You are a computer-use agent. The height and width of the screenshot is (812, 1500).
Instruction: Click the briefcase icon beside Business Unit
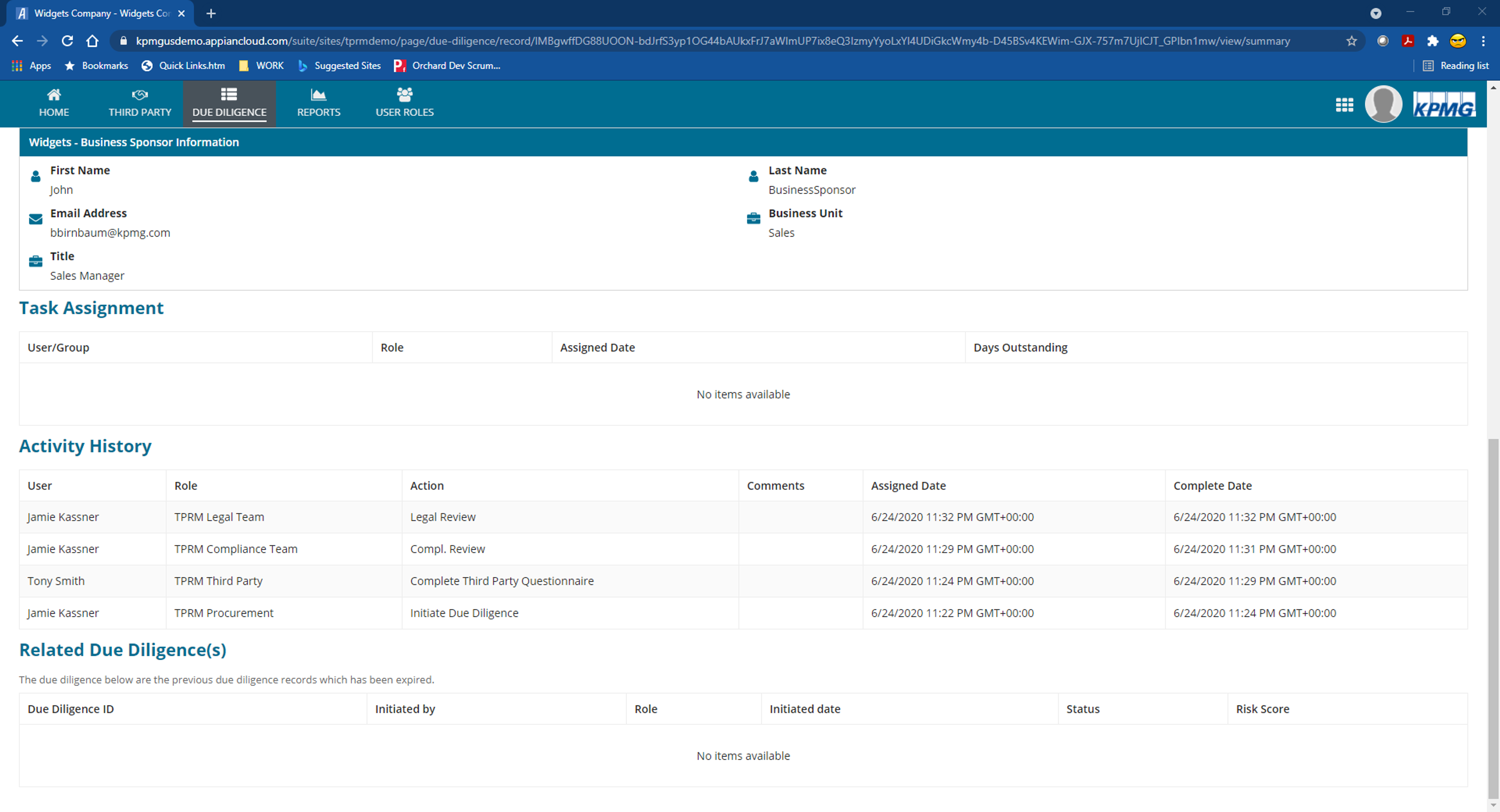coord(753,218)
